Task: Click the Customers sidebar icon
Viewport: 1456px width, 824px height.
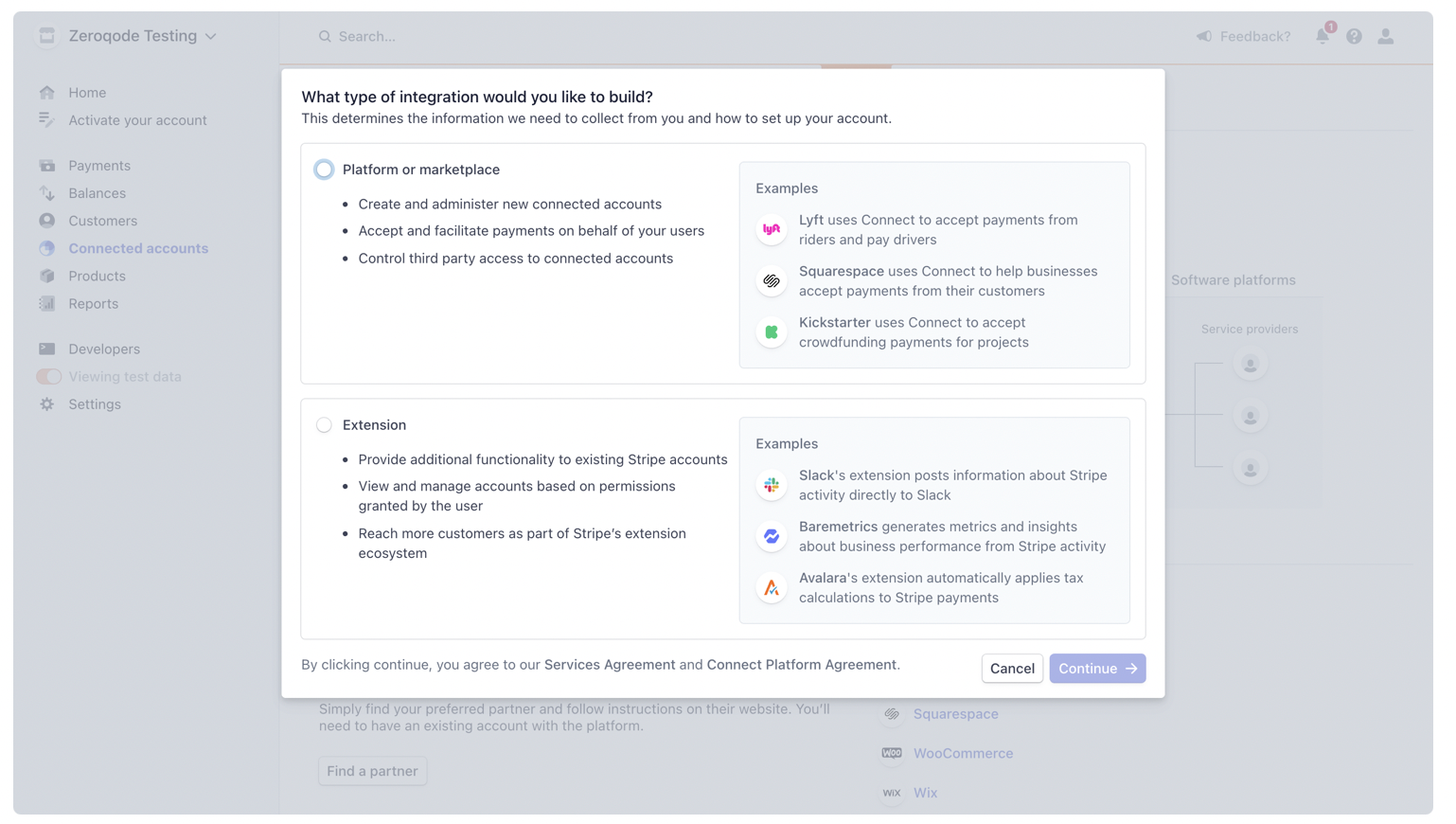Action: 47,221
